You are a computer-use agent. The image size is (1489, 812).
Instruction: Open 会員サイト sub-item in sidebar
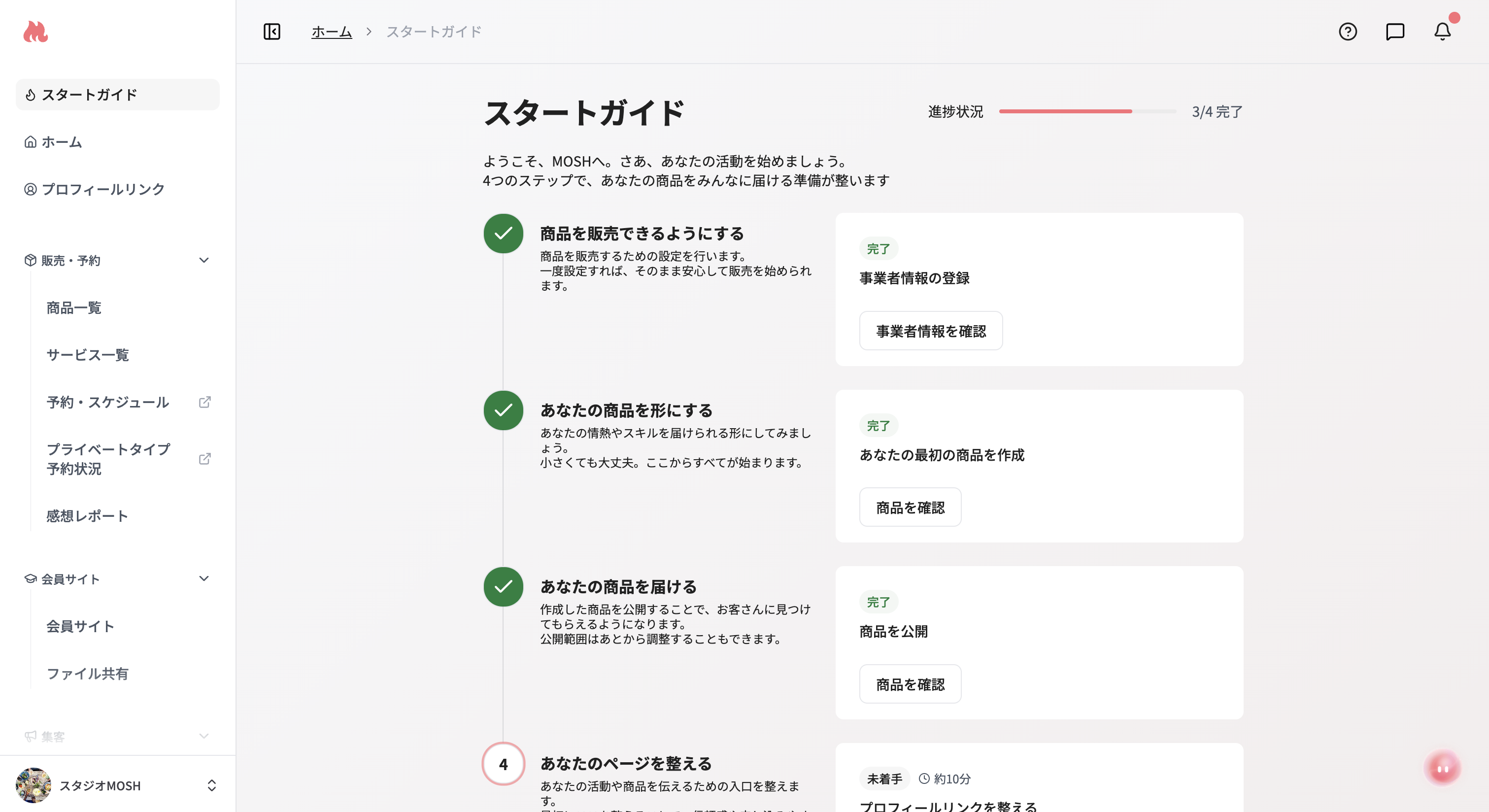[80, 626]
